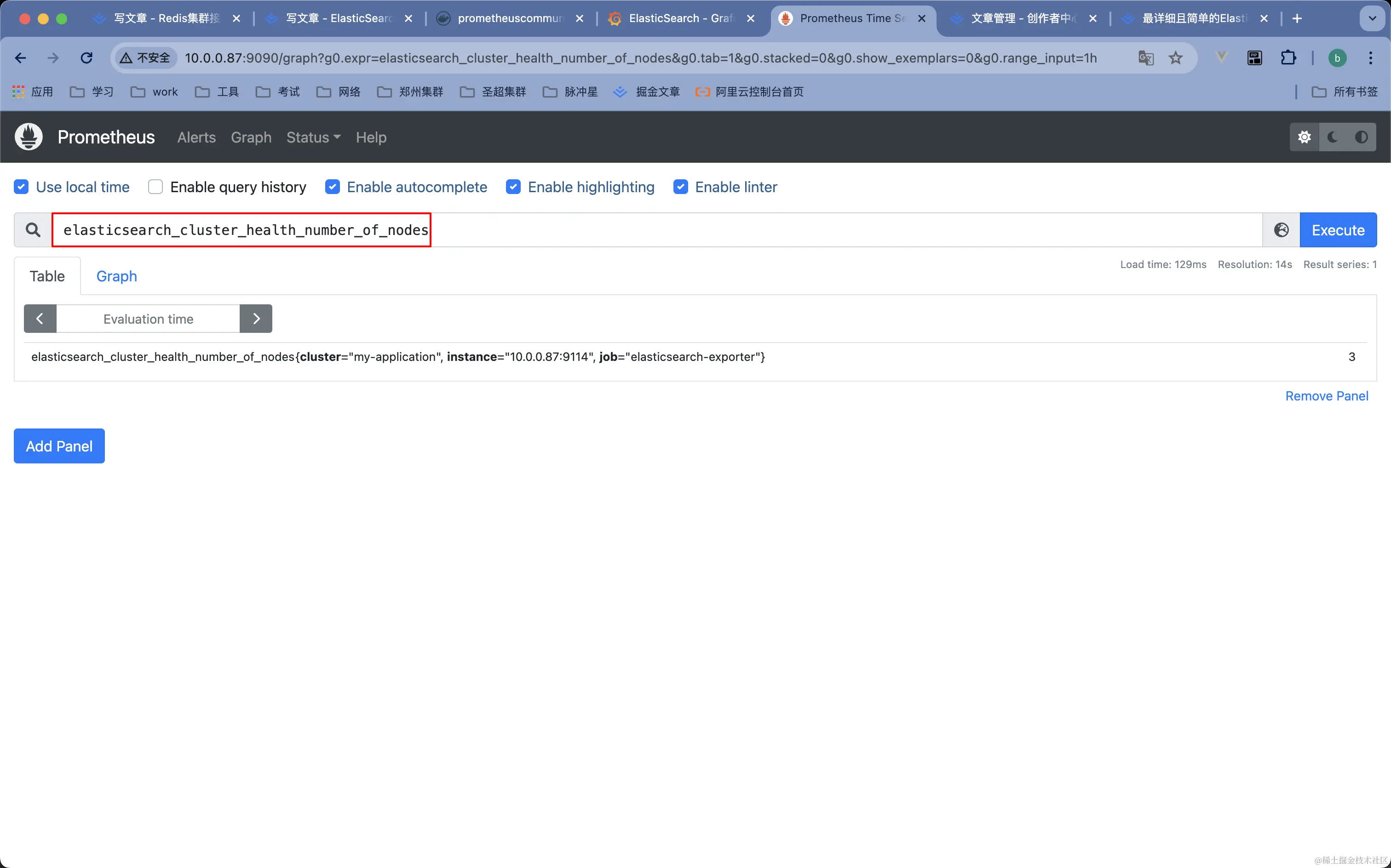This screenshot has height=868, width=1391.
Task: Select the light theme sun icon
Action: pyautogui.click(x=1304, y=137)
